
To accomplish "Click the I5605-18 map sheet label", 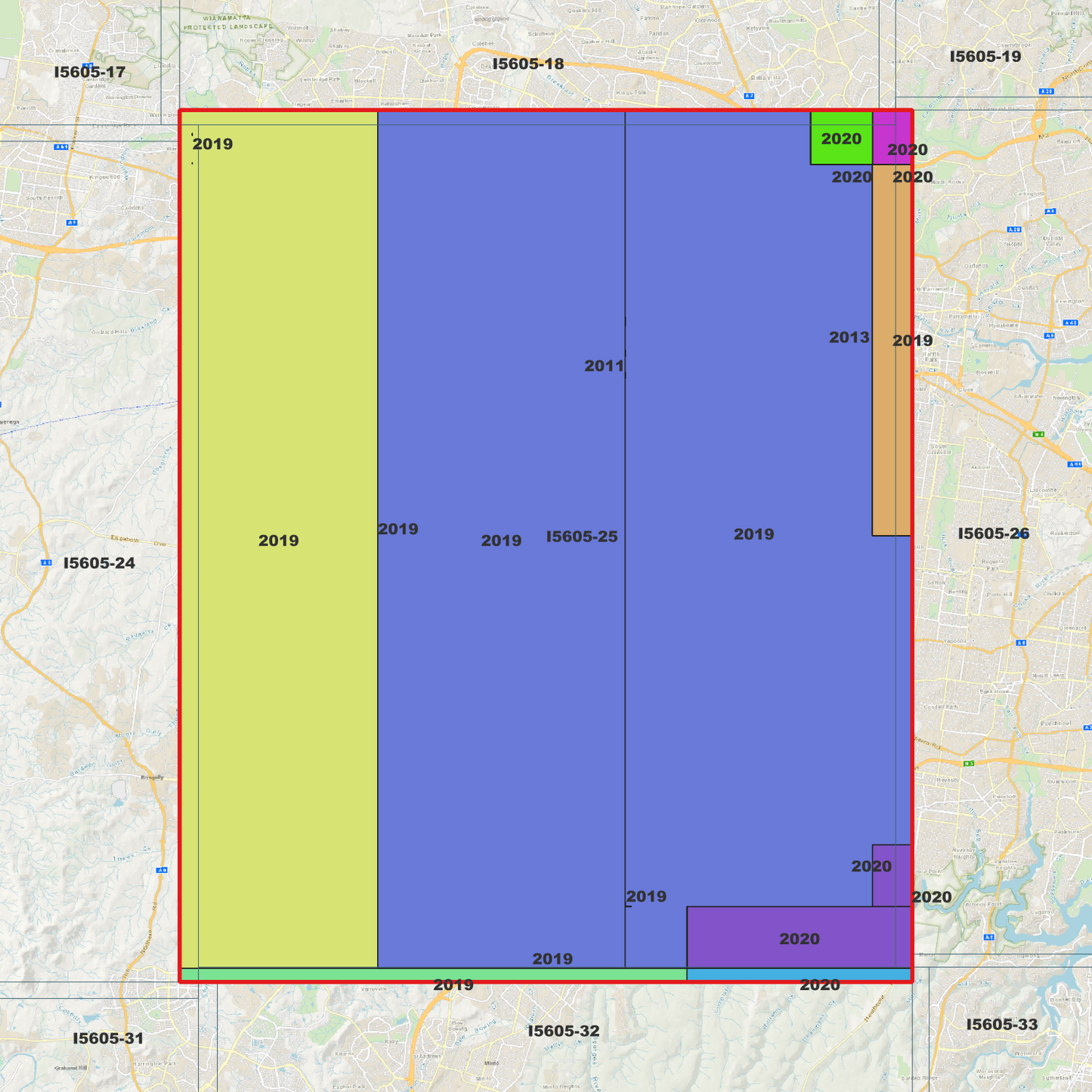I will tap(528, 64).
